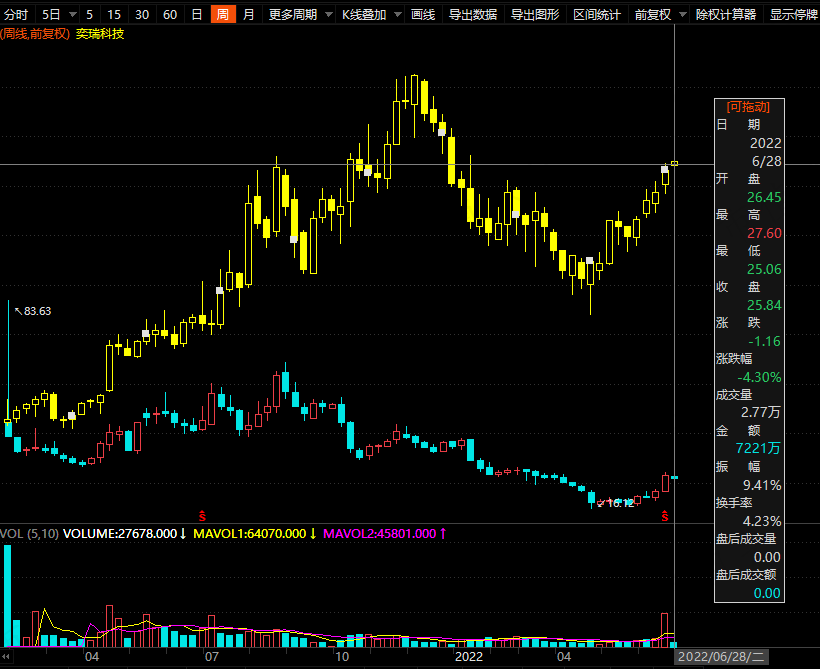The height and width of the screenshot is (669, 820).
Task: Click the 涨跌 value -1.16
Action: 765,342
